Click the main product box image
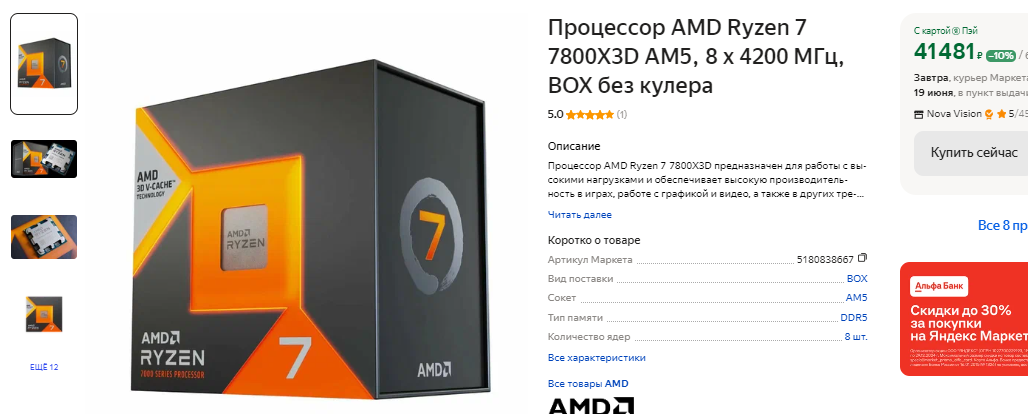 (x=311, y=230)
